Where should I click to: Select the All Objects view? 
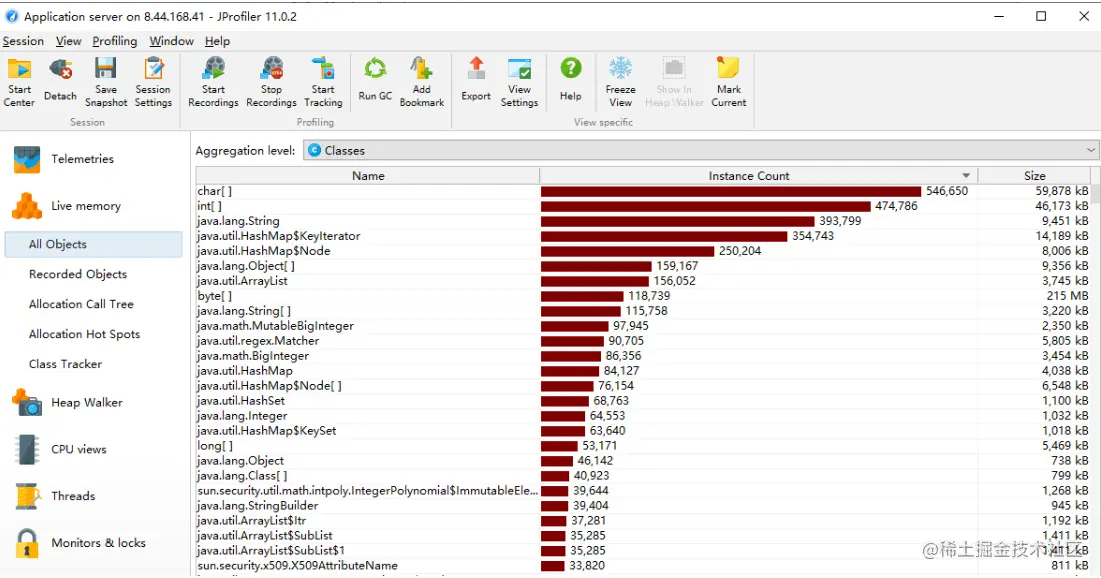93,244
